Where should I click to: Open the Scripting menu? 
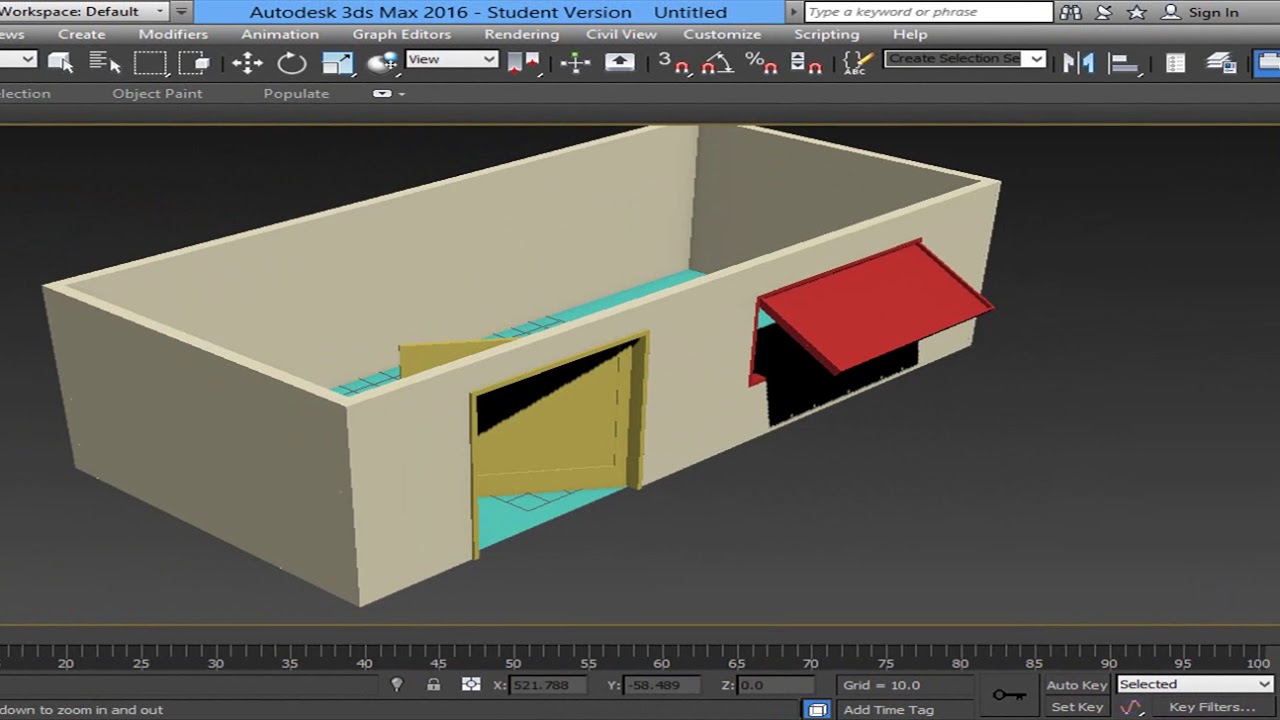[x=827, y=34]
